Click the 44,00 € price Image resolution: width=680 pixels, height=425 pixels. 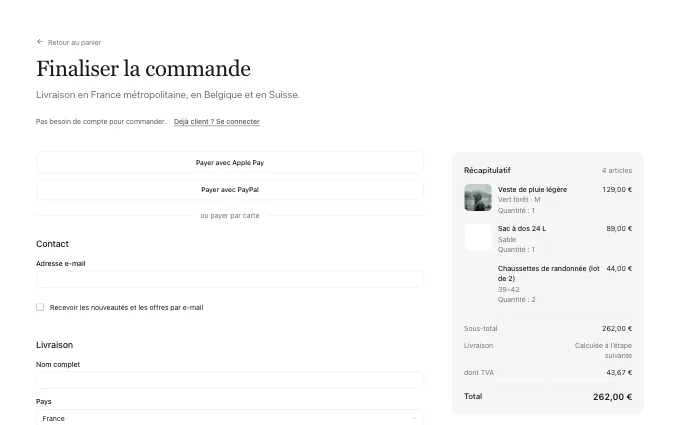pos(619,268)
